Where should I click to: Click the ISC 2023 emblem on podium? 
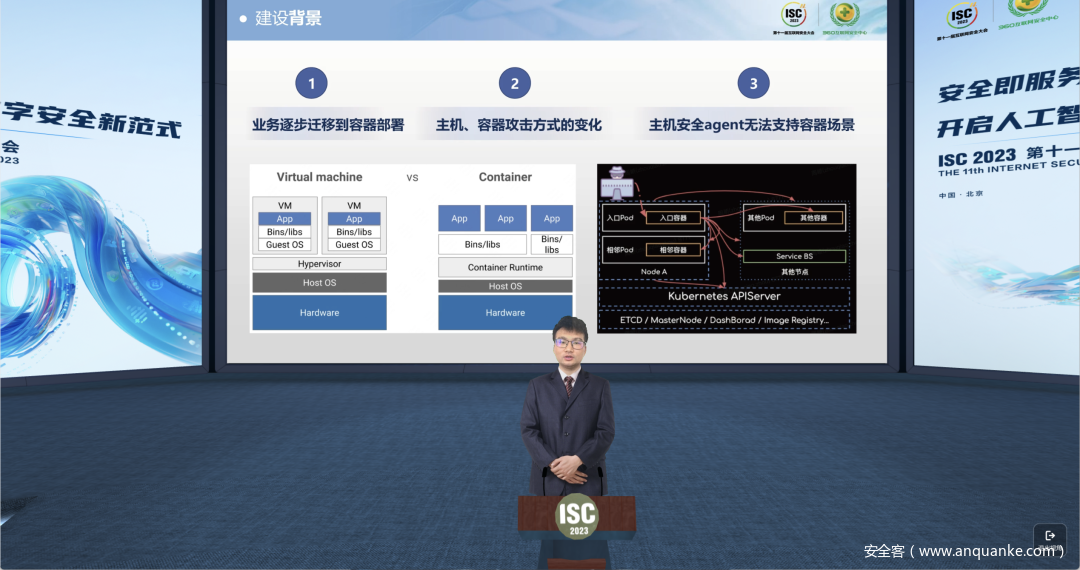pos(577,516)
